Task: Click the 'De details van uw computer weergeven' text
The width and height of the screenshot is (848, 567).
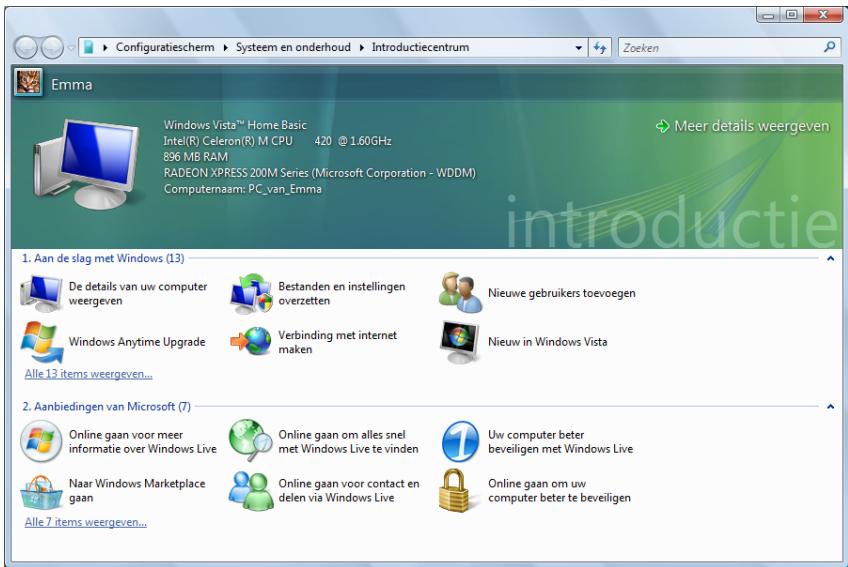Action: point(138,293)
